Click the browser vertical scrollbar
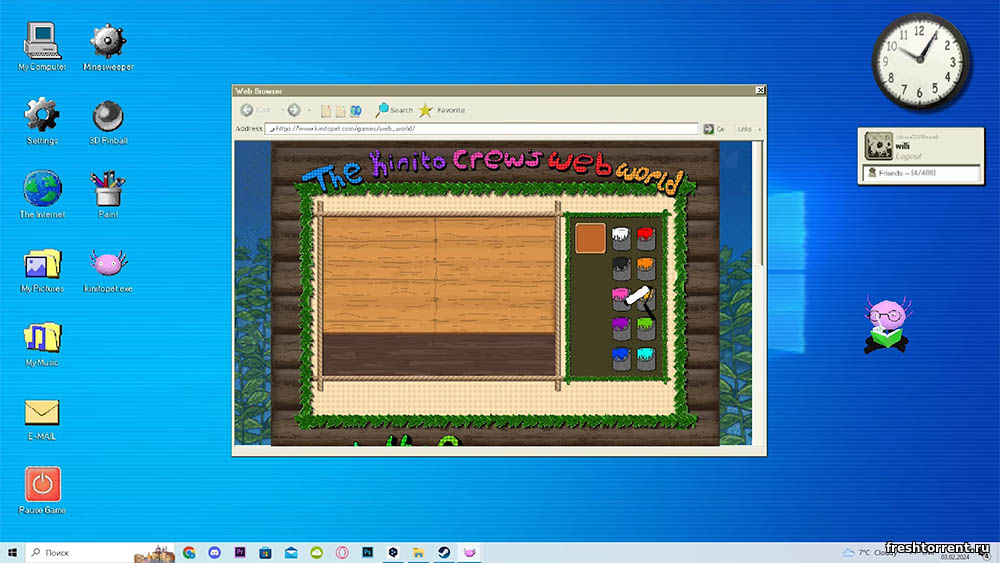Image resolution: width=1000 pixels, height=563 pixels. tap(758, 204)
